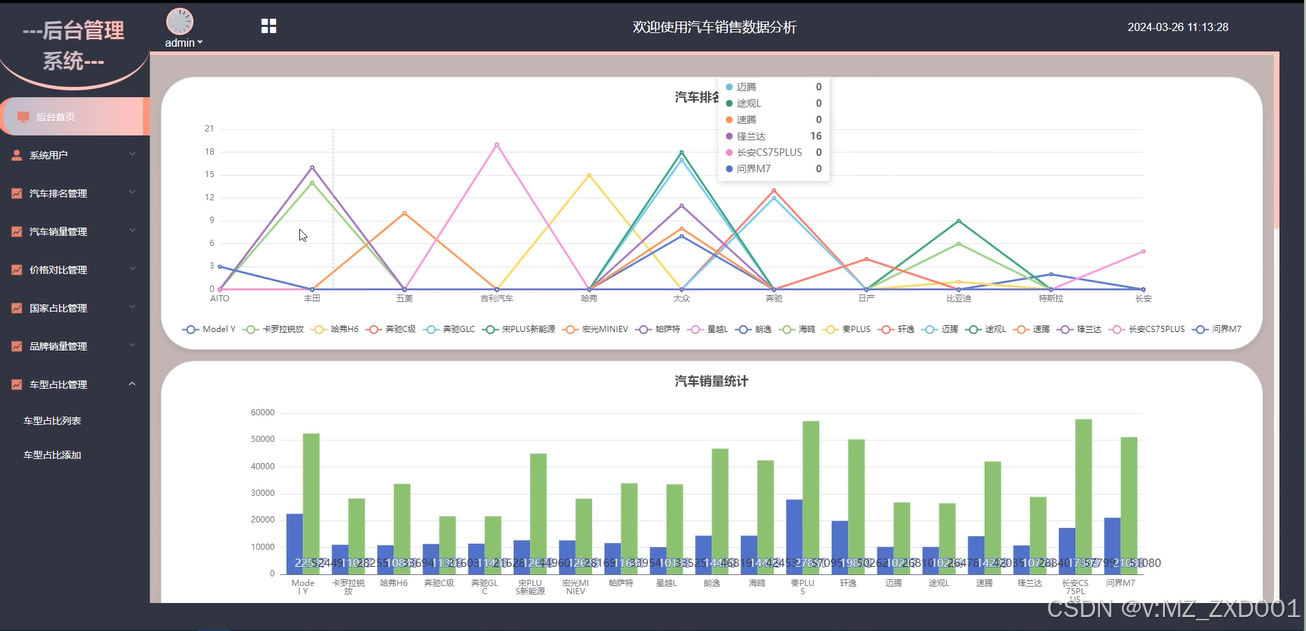Click the orange peak point above 五菱
This screenshot has height=631, width=1306.
click(404, 213)
